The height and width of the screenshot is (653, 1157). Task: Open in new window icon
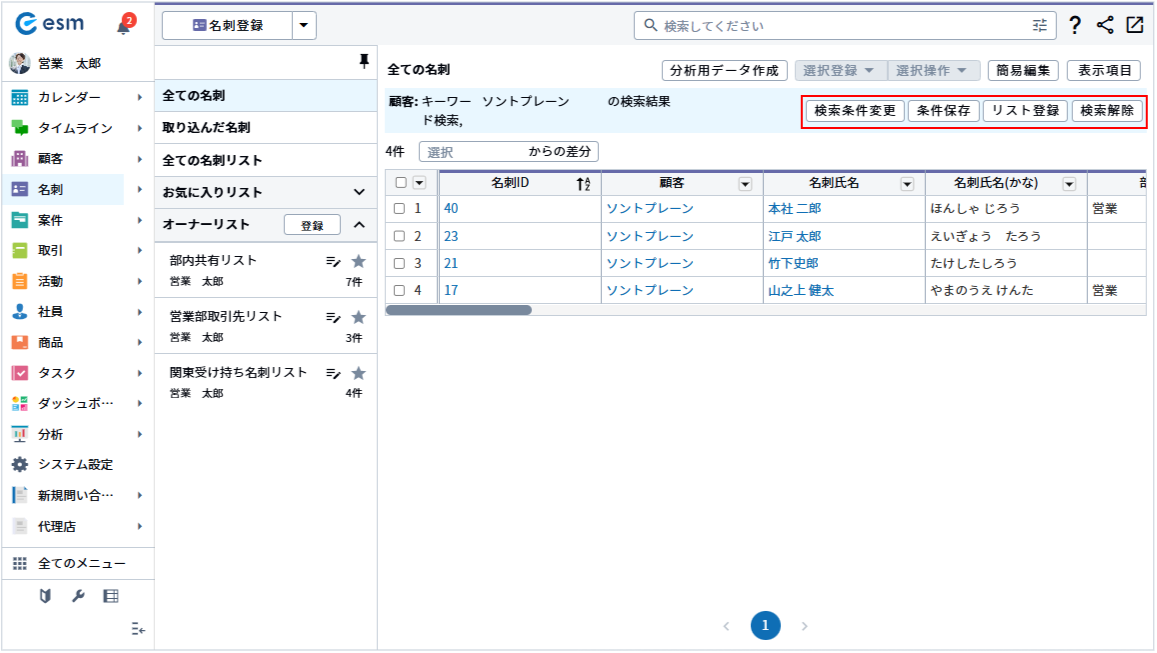(x=1135, y=26)
